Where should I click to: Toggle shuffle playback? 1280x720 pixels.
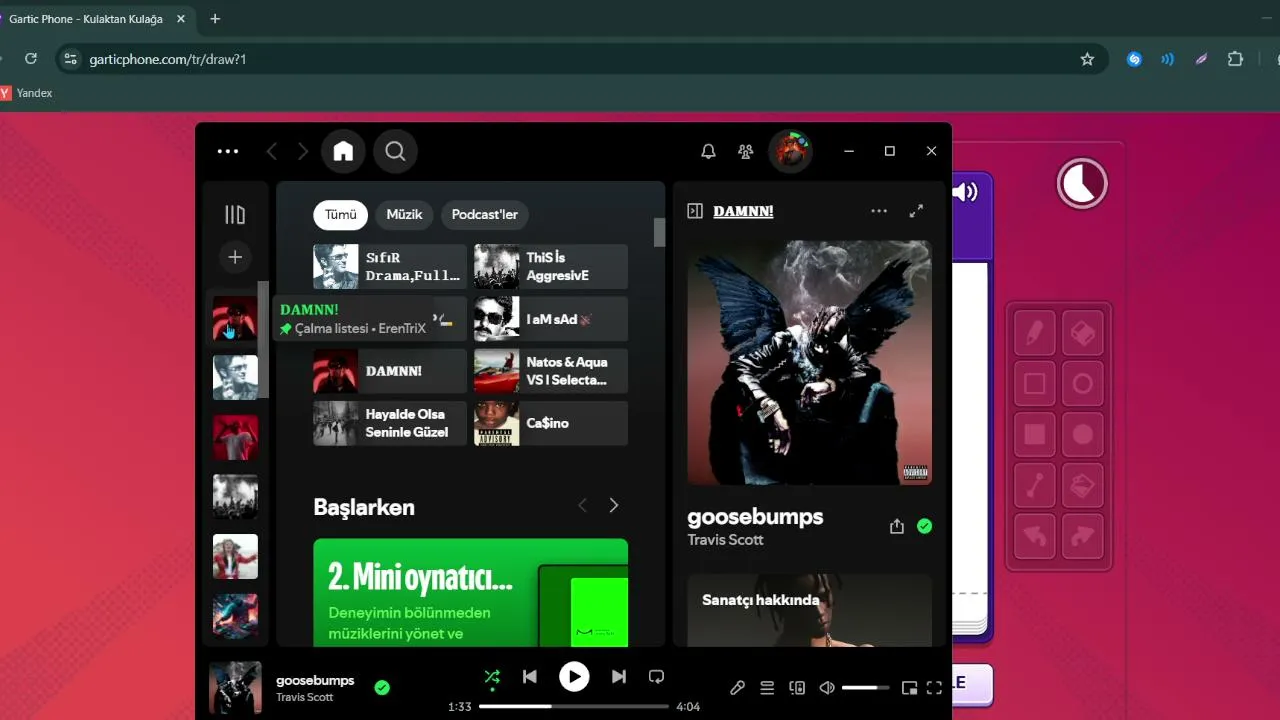492,677
